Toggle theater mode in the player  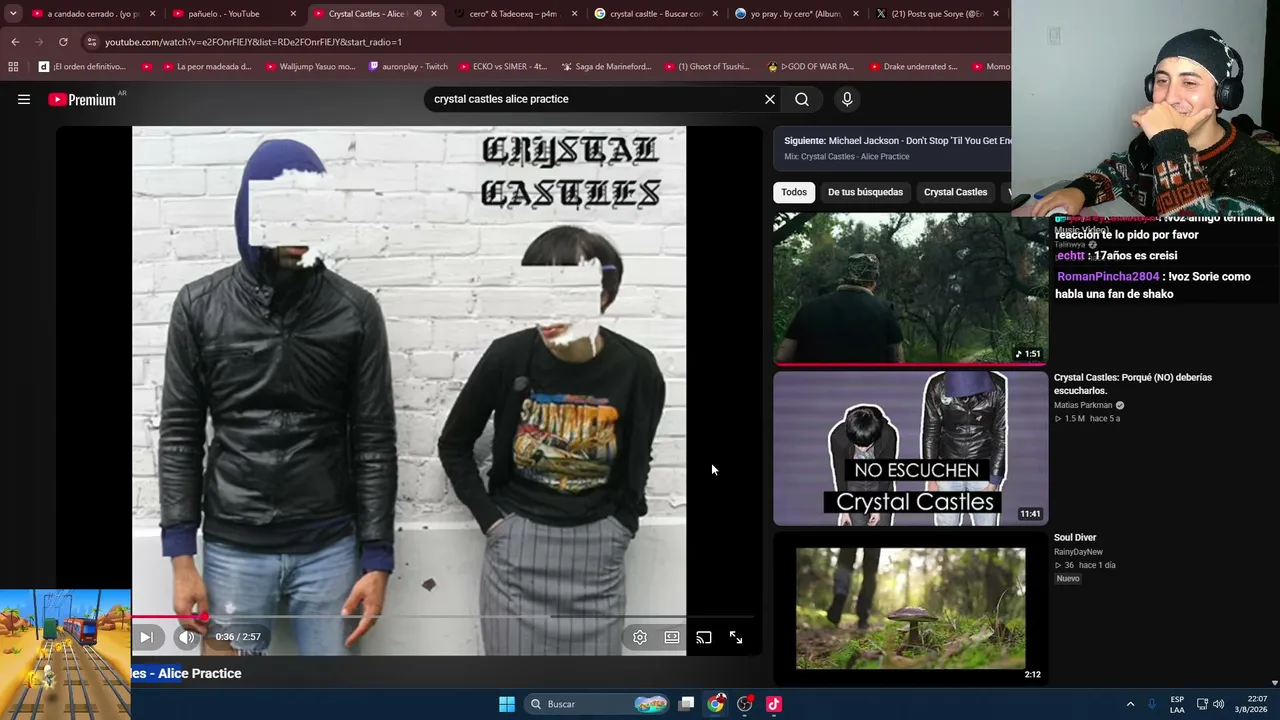tap(672, 637)
